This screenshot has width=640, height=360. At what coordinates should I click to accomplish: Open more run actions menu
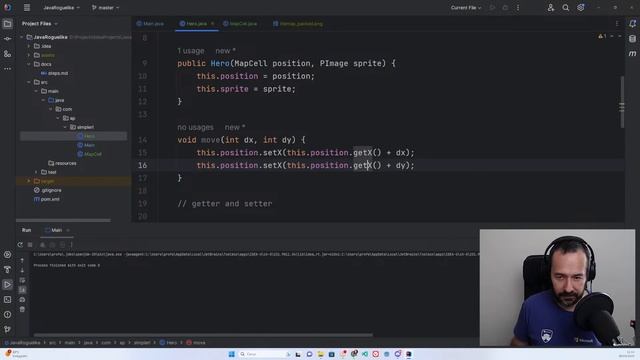(x=518, y=7)
